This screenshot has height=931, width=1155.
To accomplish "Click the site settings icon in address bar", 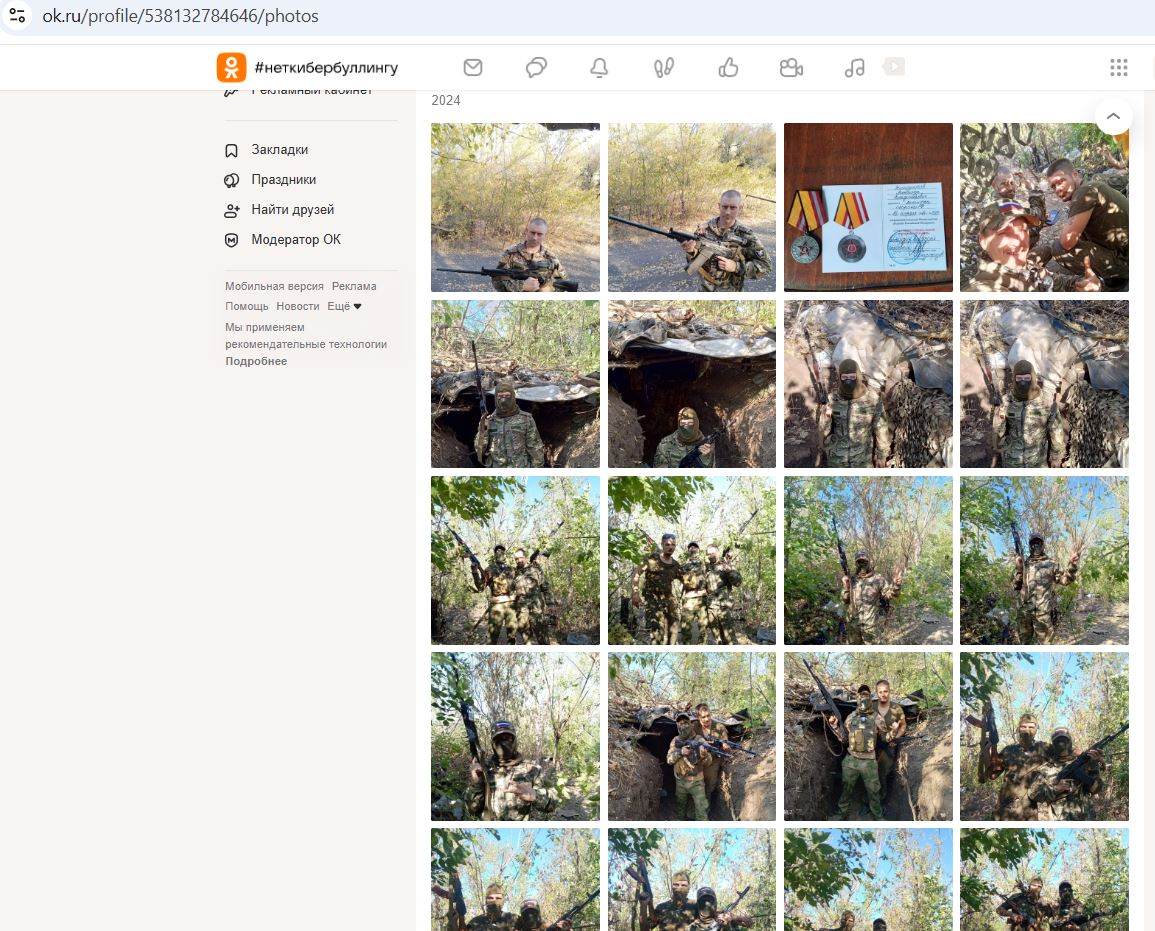I will pos(17,15).
